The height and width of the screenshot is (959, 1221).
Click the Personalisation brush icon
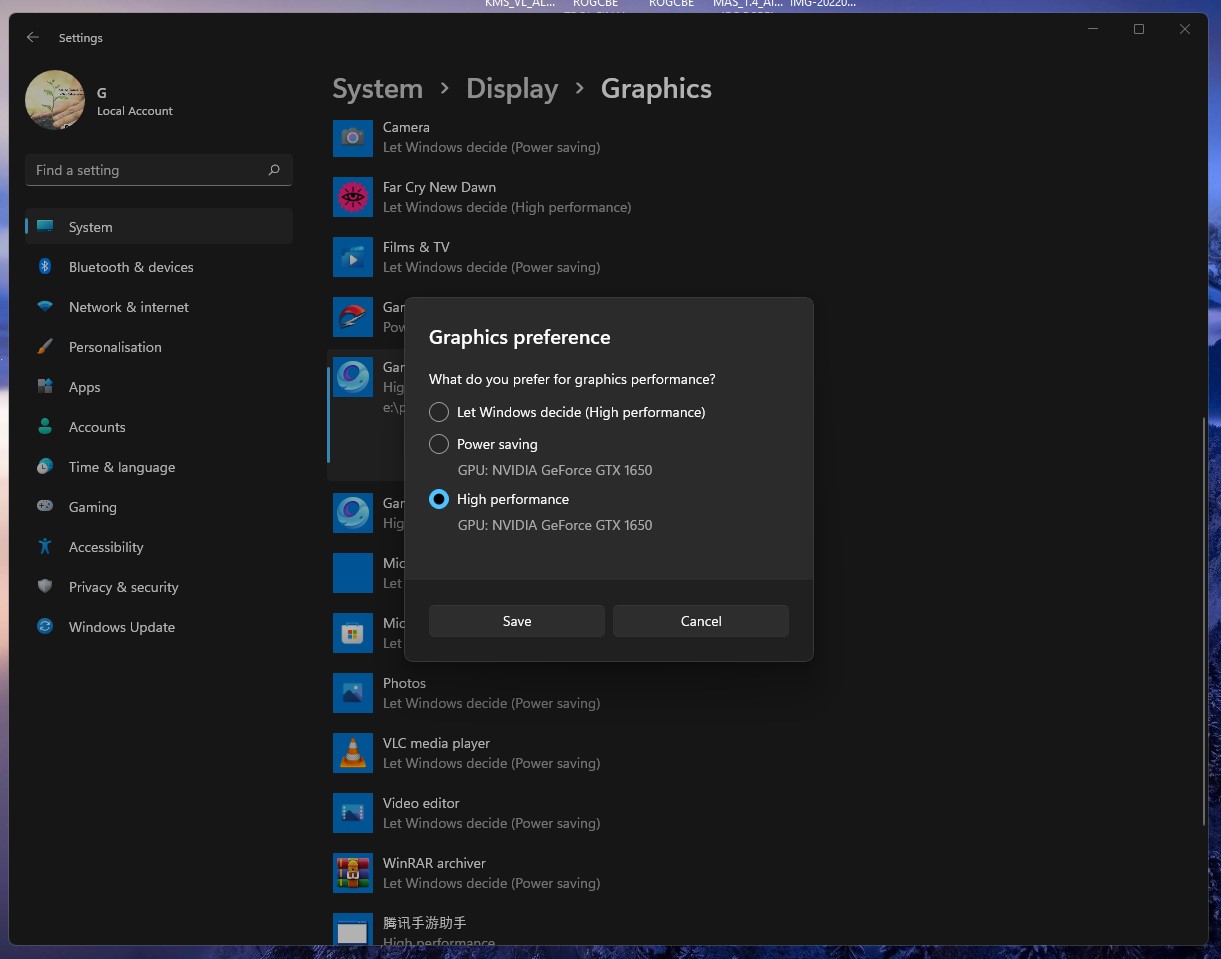pos(45,346)
